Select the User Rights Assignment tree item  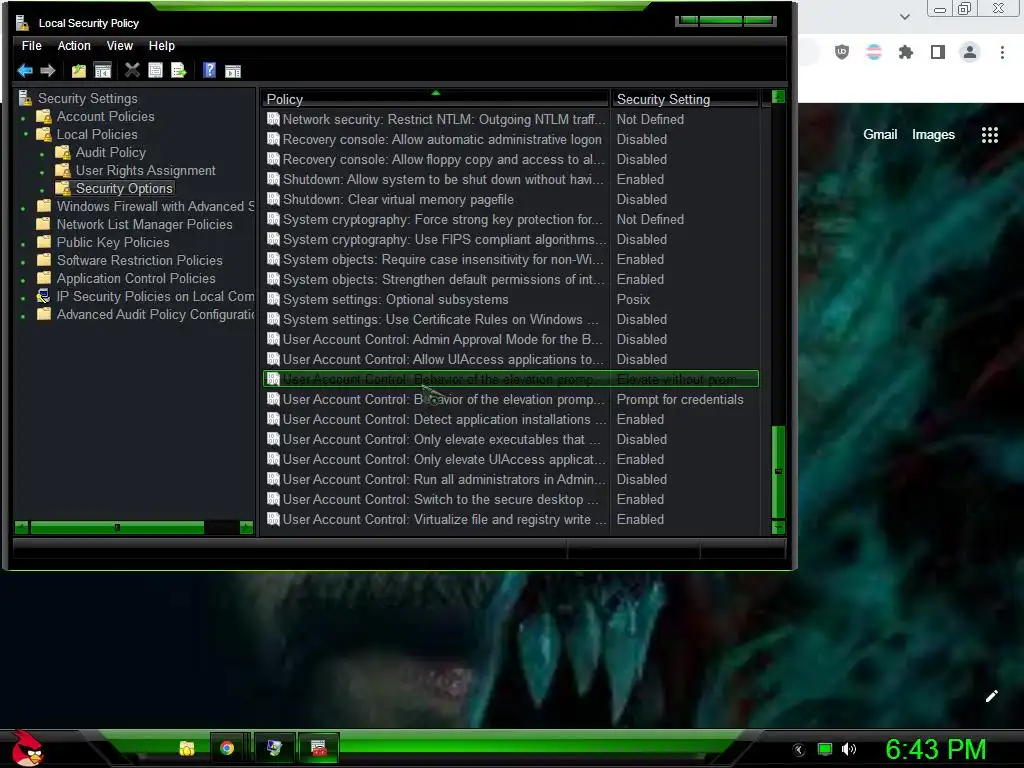point(145,170)
